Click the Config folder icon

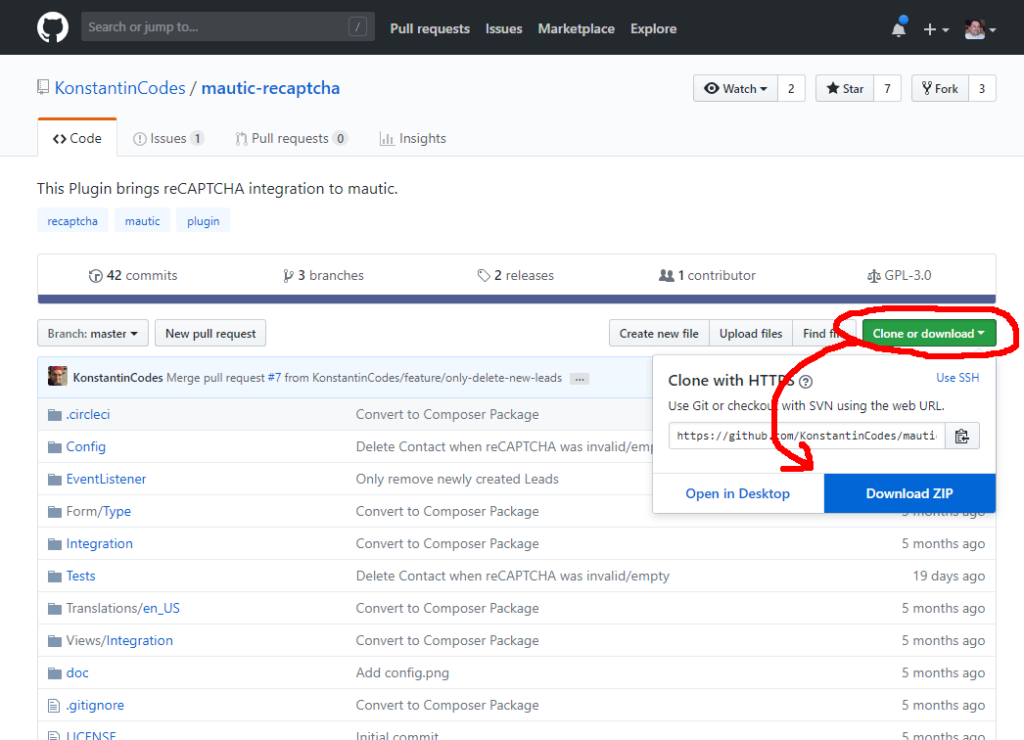tap(55, 447)
